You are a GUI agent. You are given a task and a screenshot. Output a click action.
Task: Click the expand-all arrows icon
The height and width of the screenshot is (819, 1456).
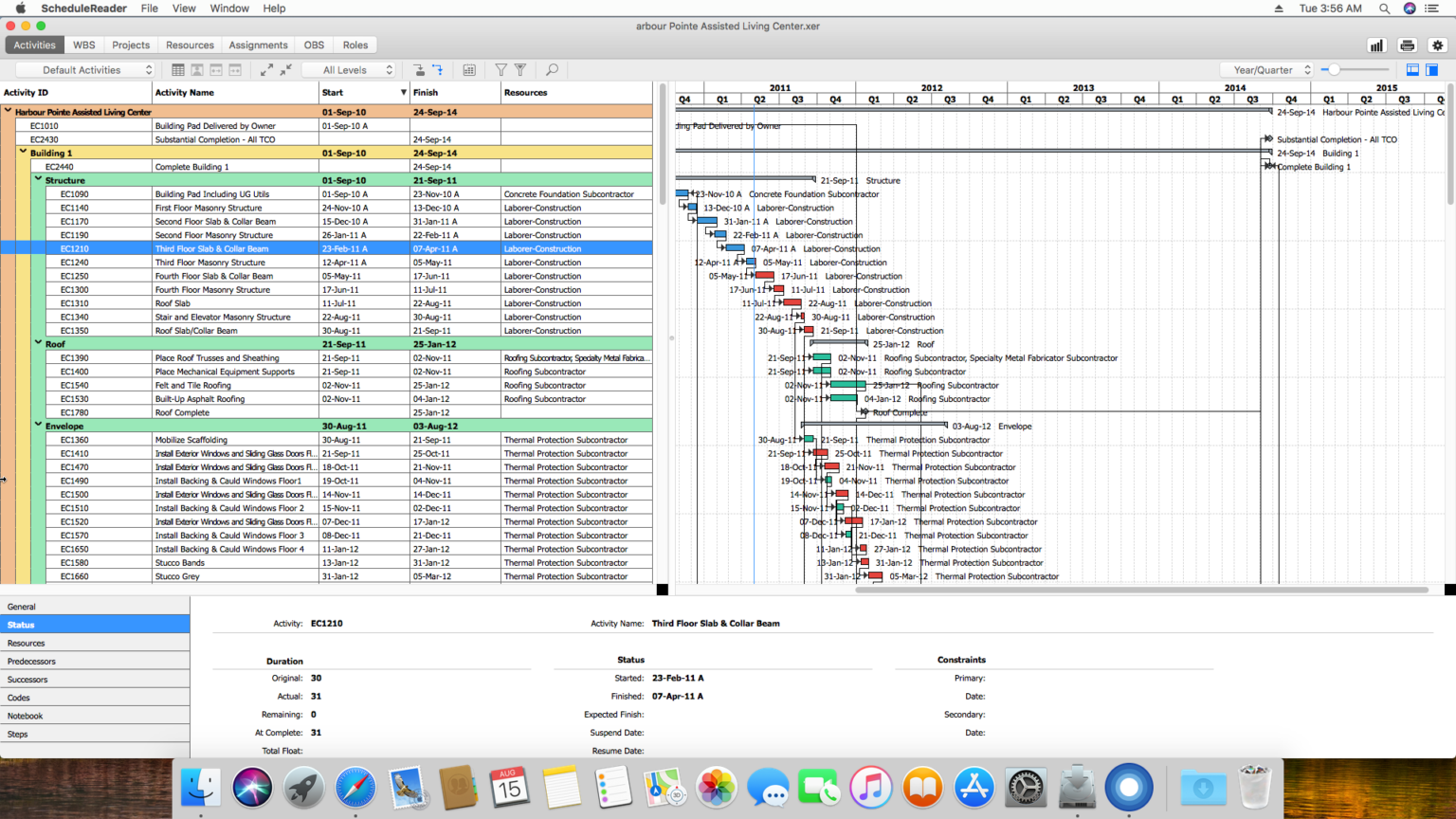tap(265, 69)
